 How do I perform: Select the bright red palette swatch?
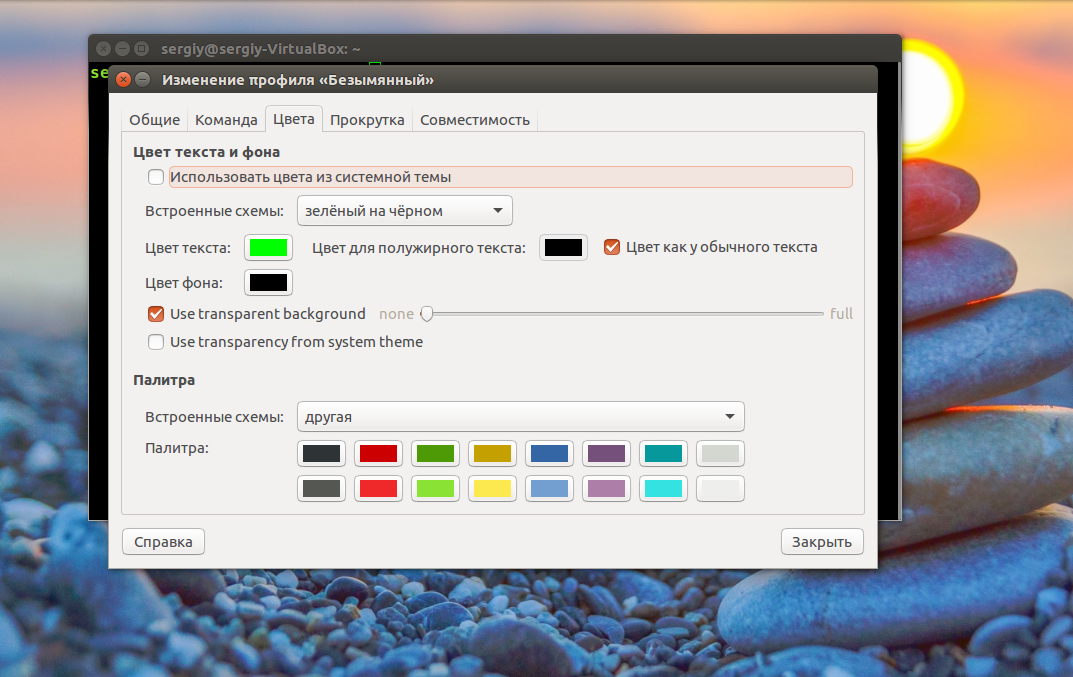coord(378,489)
